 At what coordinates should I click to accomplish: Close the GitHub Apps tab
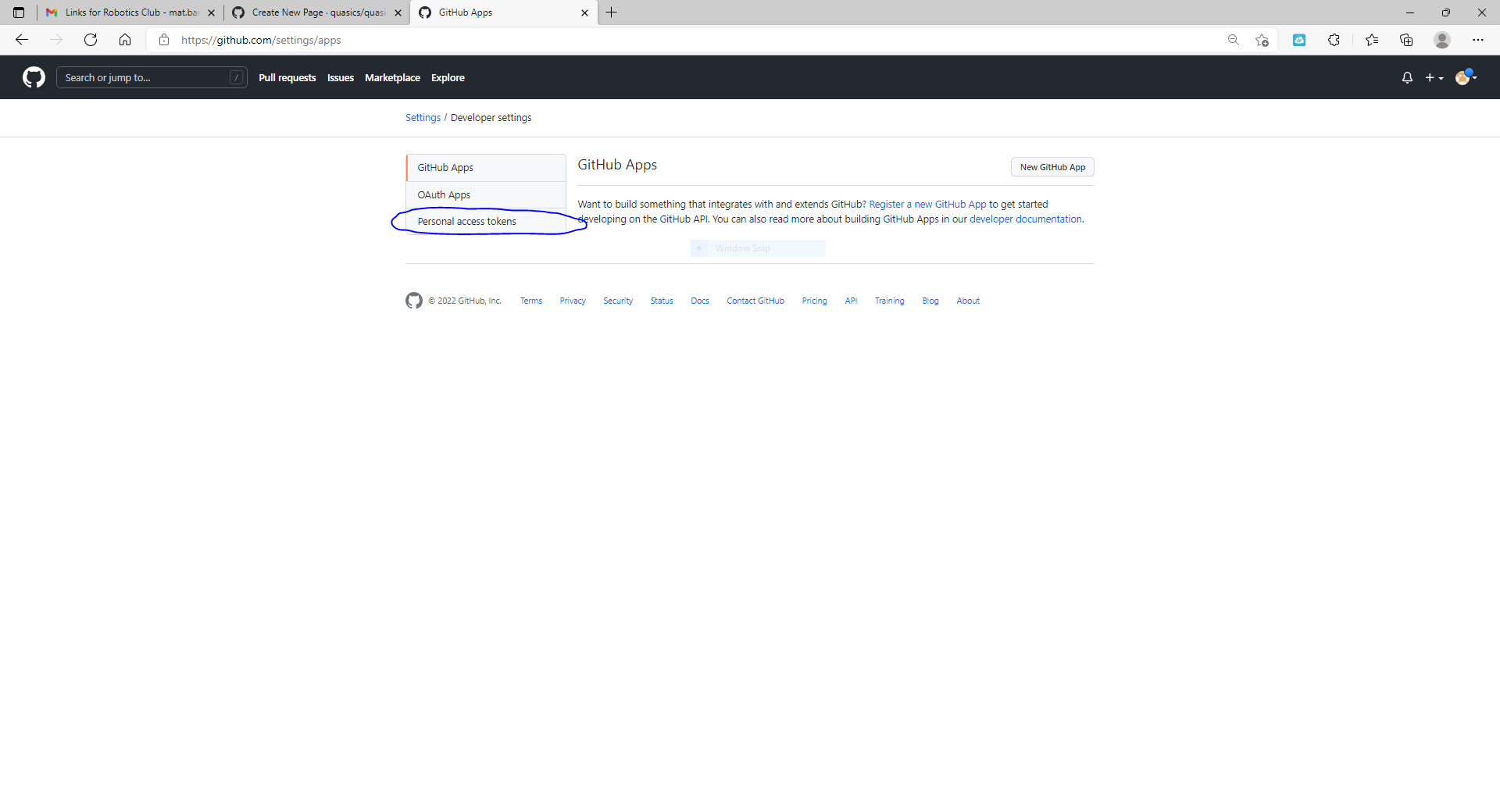coord(584,12)
